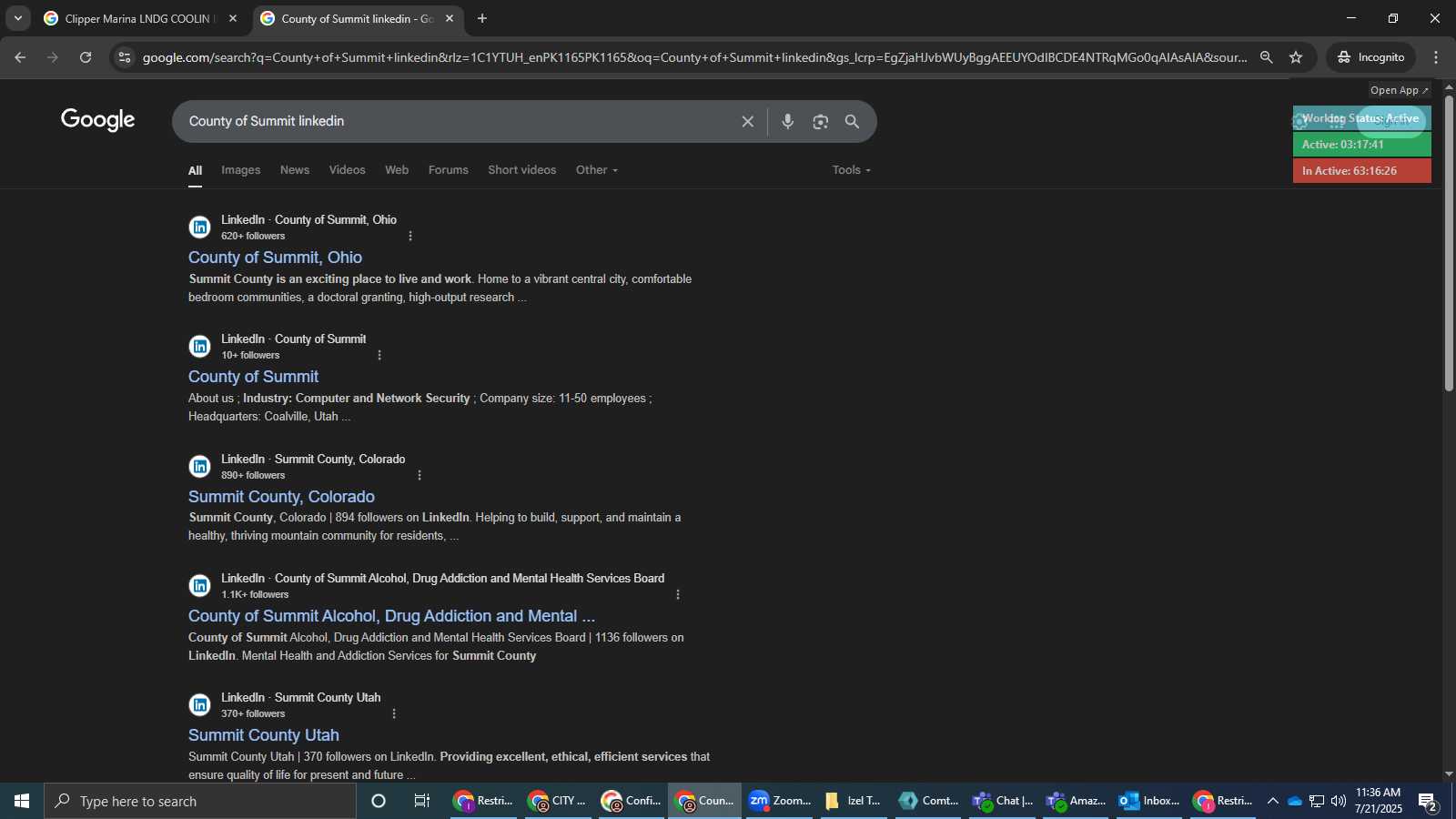Open Outlook Inbox in taskbar
This screenshot has width=1456, height=819.
point(1149,801)
